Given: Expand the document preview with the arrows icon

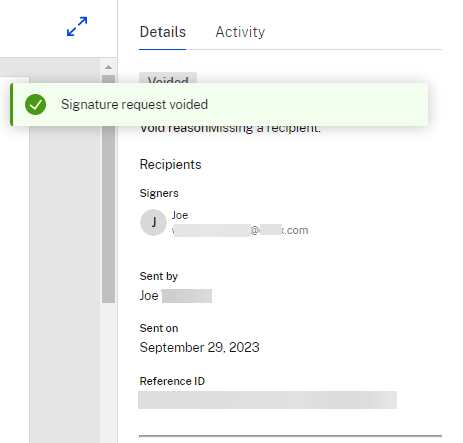Looking at the screenshot, I should click(77, 27).
